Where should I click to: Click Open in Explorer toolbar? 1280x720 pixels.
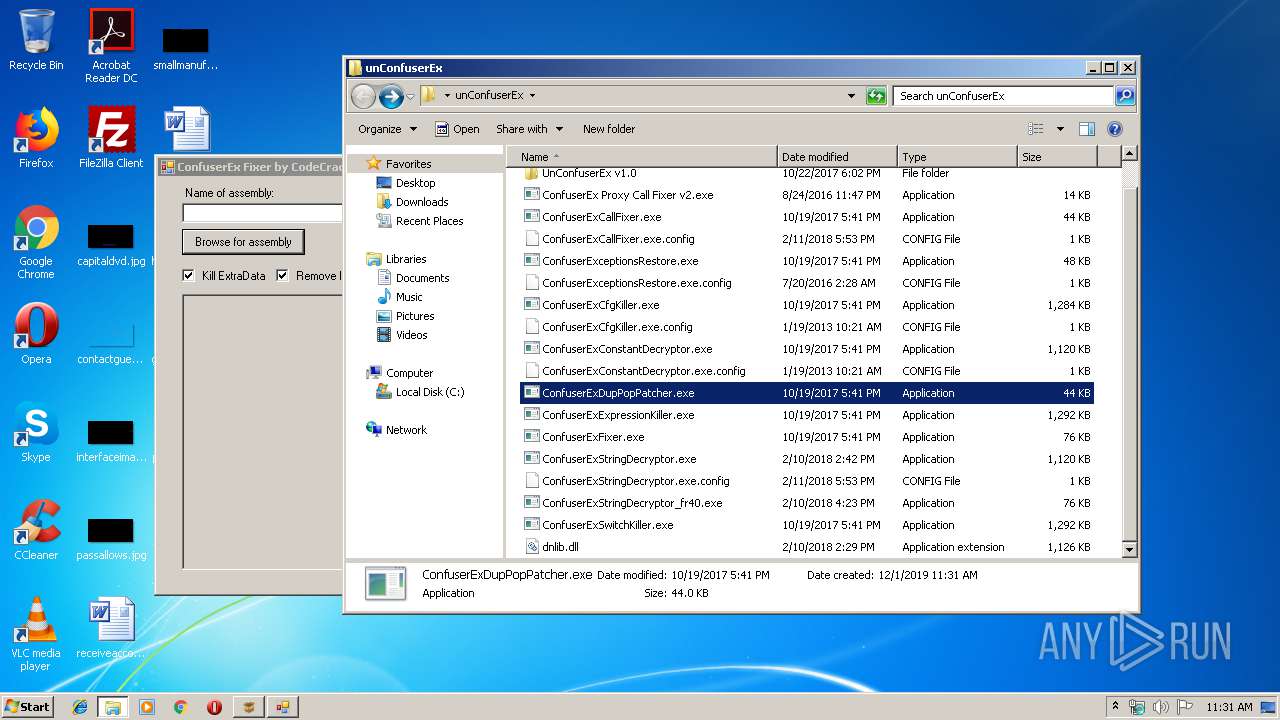(457, 129)
